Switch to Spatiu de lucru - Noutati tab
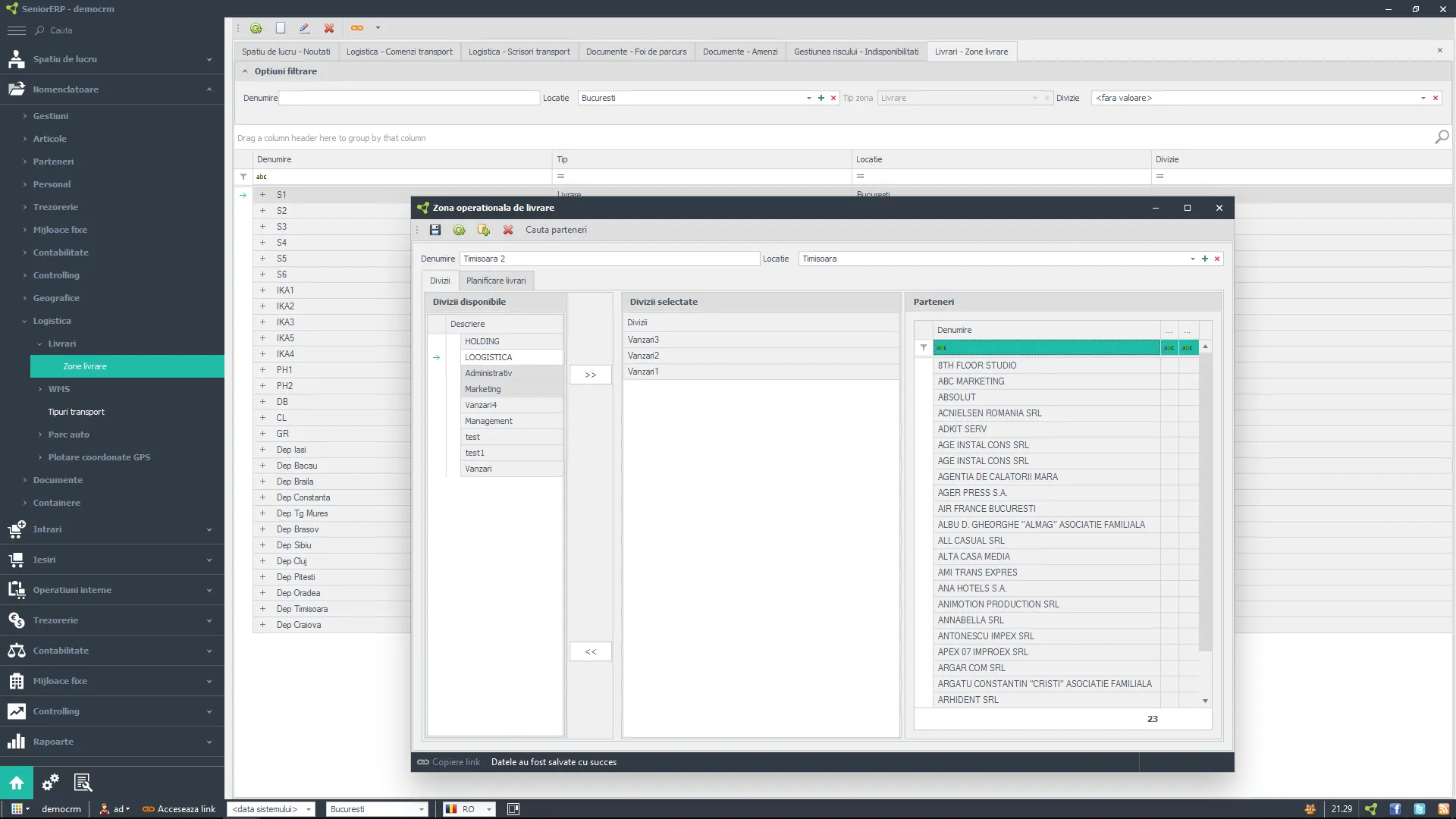Image resolution: width=1456 pixels, height=819 pixels. point(286,52)
